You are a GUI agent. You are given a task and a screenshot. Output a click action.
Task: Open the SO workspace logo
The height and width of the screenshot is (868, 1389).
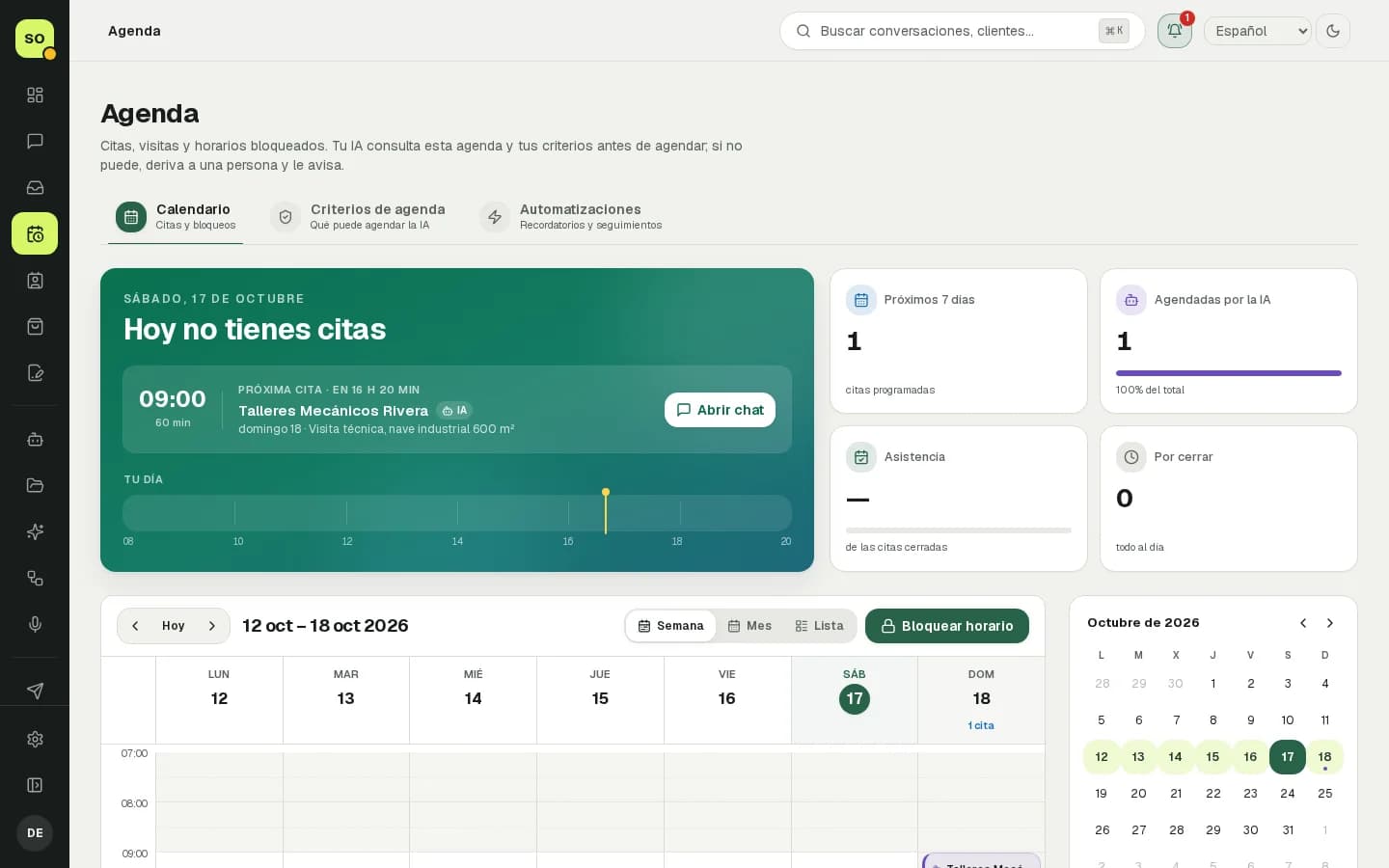[x=35, y=39]
